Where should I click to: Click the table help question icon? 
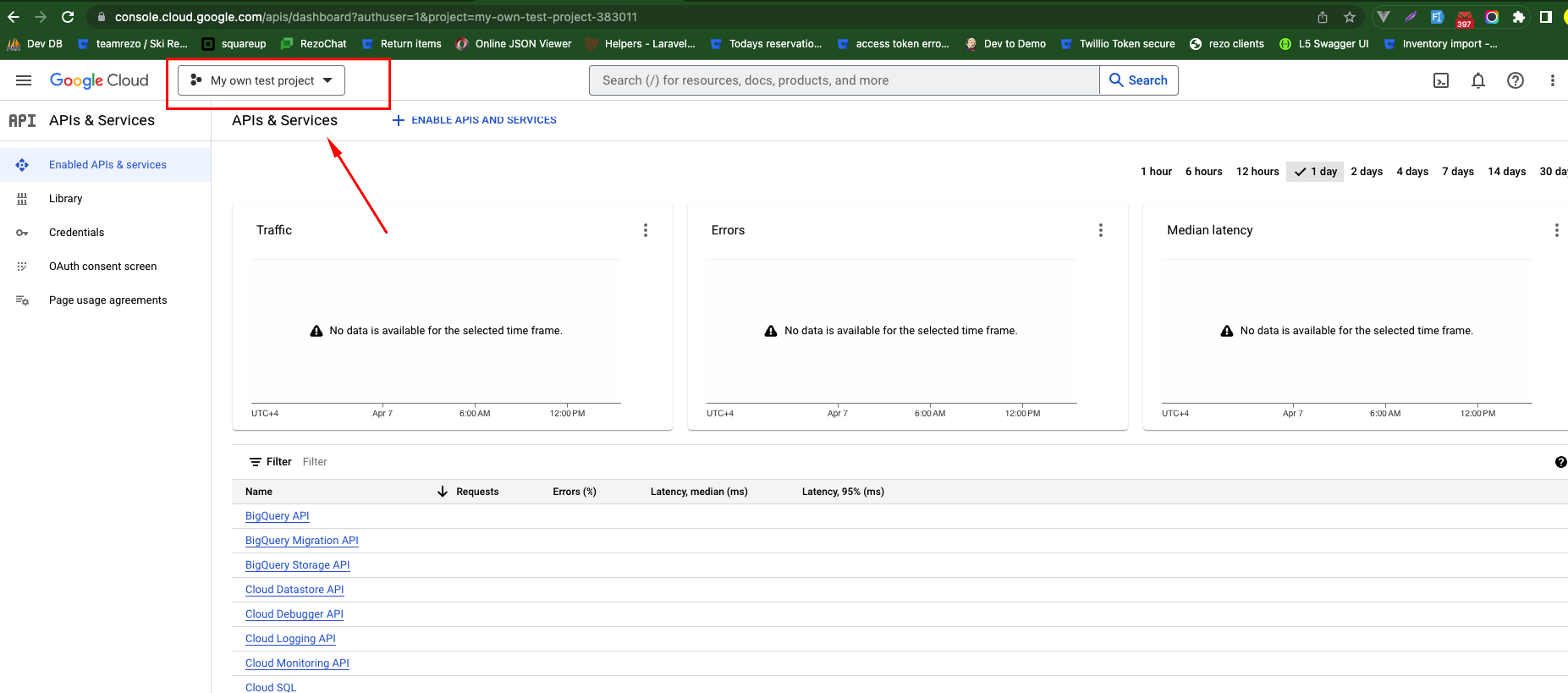pos(1560,462)
